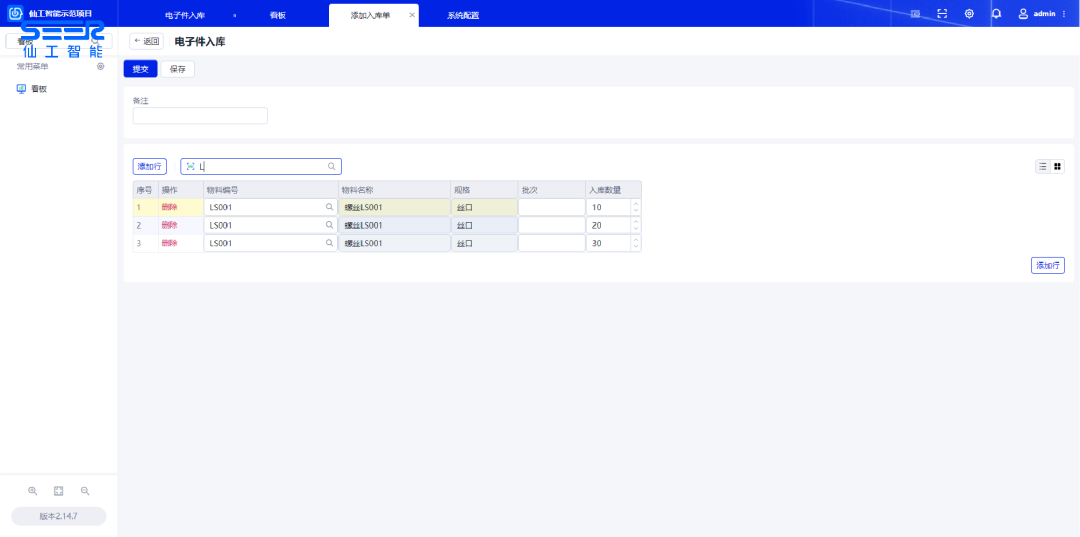
Task: Open material lookup for row 3 物料编号
Action: [x=328, y=243]
